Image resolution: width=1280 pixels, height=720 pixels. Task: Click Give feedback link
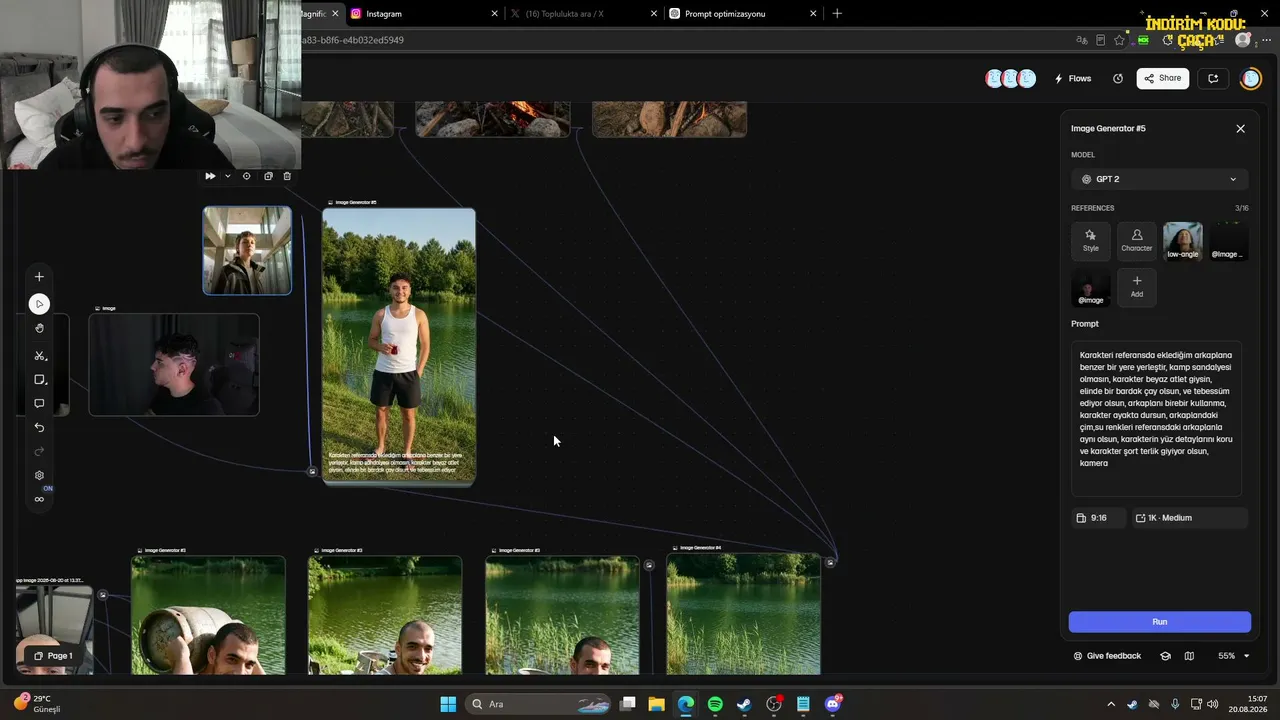coord(1107,656)
